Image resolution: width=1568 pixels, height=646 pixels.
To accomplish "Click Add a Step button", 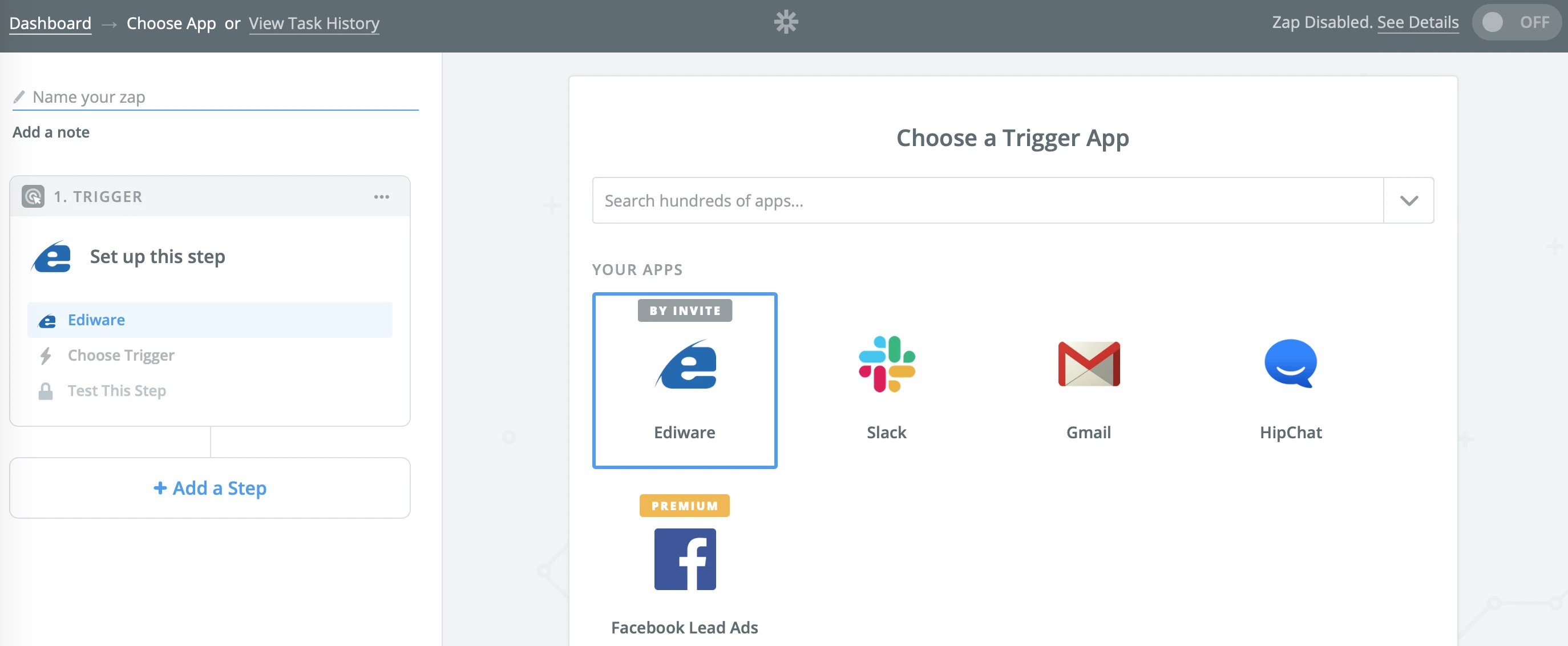I will (x=209, y=488).
